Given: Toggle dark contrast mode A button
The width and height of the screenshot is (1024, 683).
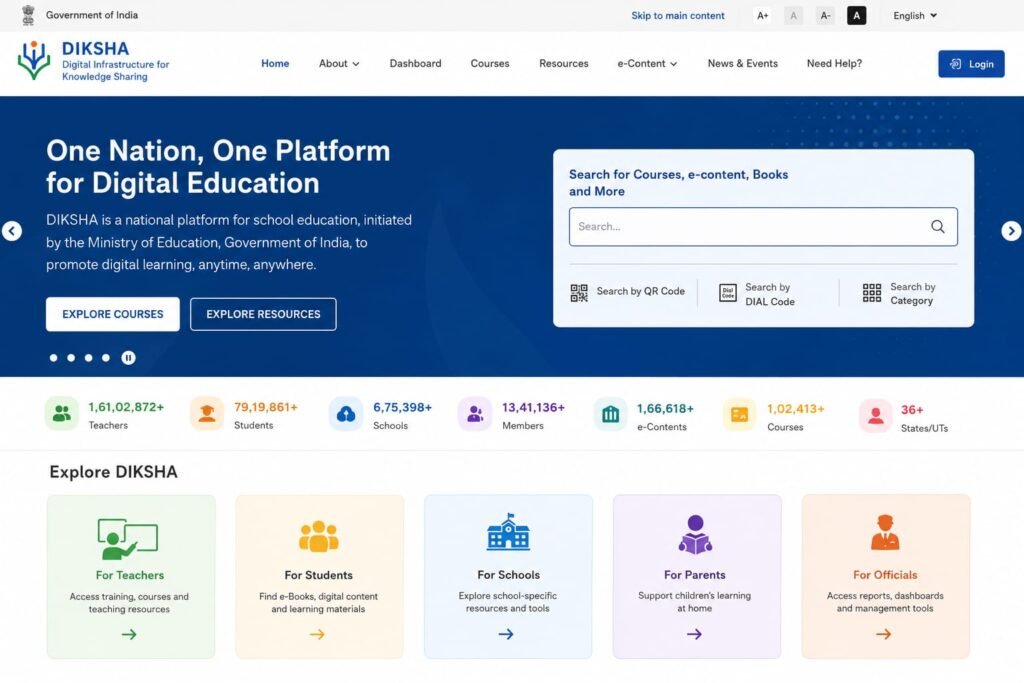Looking at the screenshot, I should click(857, 16).
